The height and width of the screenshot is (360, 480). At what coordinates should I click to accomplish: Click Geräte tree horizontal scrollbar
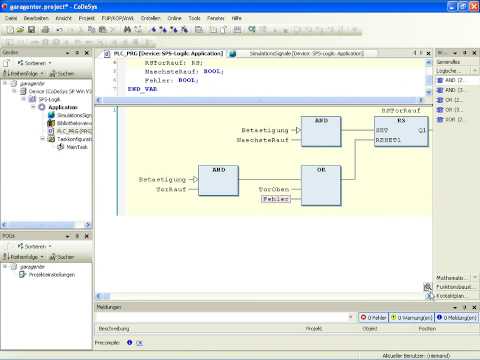(x=46, y=225)
